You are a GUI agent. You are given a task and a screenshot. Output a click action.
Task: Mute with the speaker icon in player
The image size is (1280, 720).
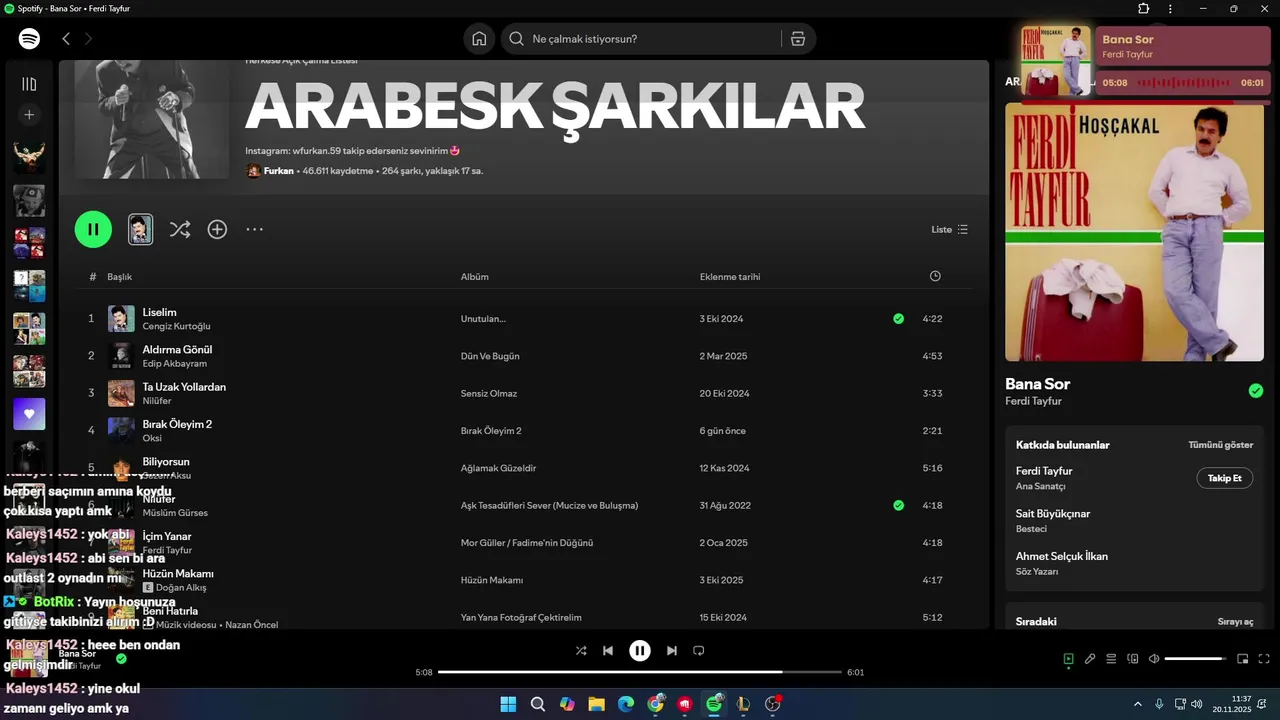1154,659
